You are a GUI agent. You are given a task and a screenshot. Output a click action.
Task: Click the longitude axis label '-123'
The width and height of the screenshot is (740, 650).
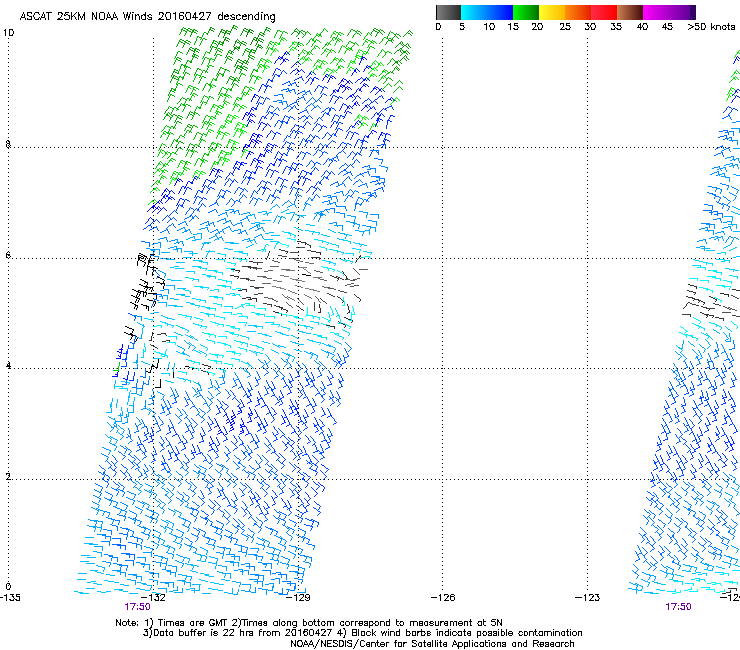[x=587, y=598]
